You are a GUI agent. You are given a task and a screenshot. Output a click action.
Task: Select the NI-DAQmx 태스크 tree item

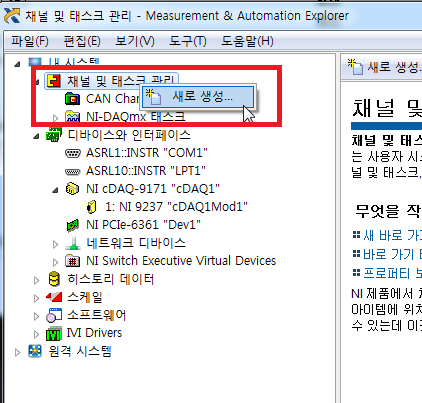pos(136,117)
